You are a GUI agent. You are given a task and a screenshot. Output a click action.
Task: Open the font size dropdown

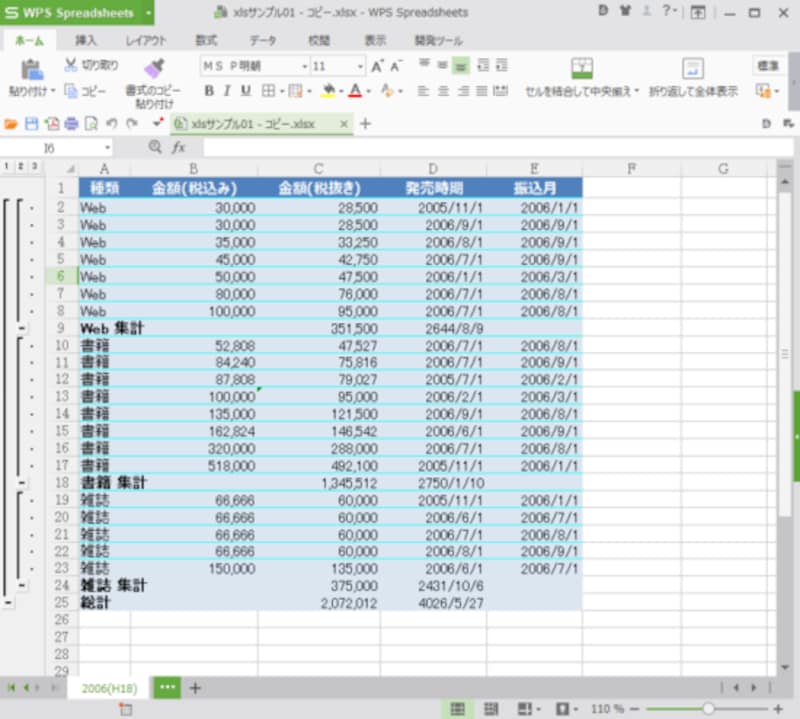click(361, 67)
